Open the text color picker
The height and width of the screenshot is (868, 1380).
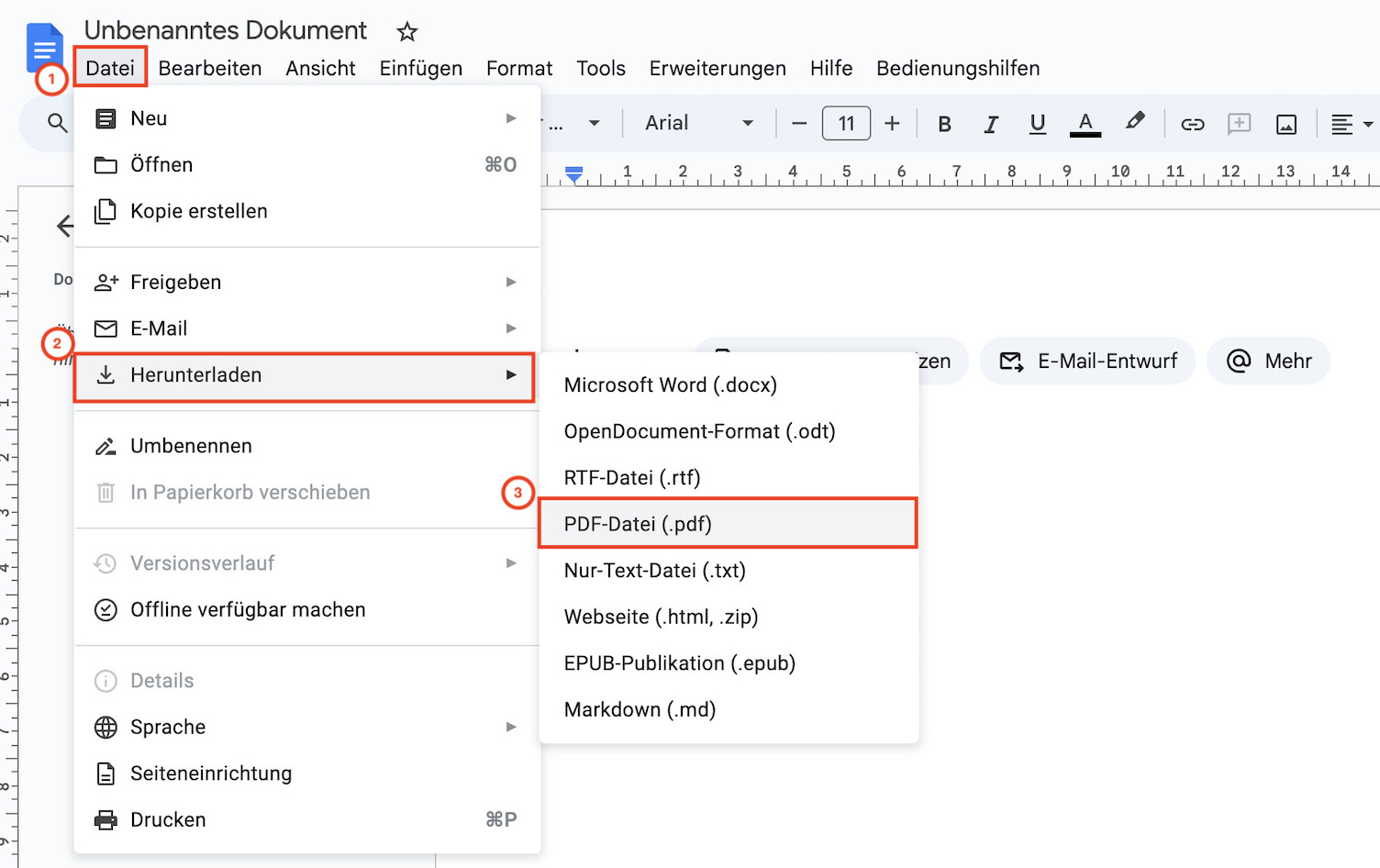pos(1085,122)
